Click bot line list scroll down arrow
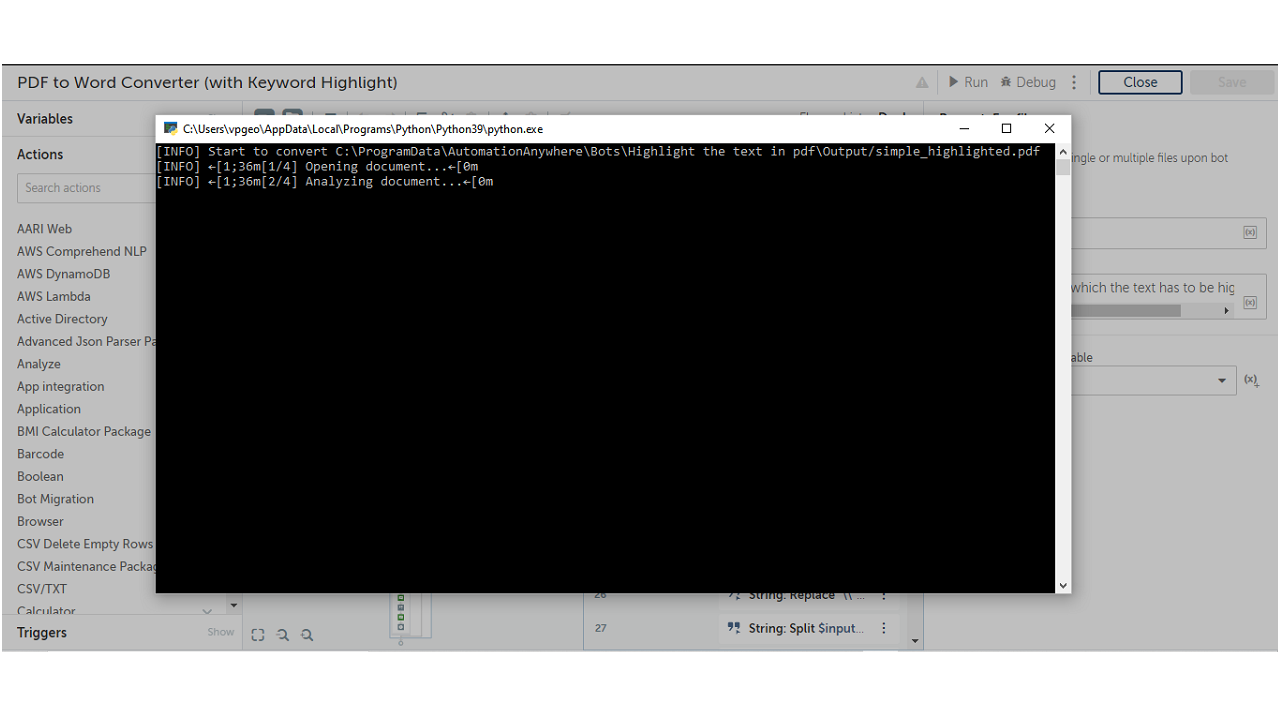This screenshot has width=1280, height=720. [x=914, y=641]
